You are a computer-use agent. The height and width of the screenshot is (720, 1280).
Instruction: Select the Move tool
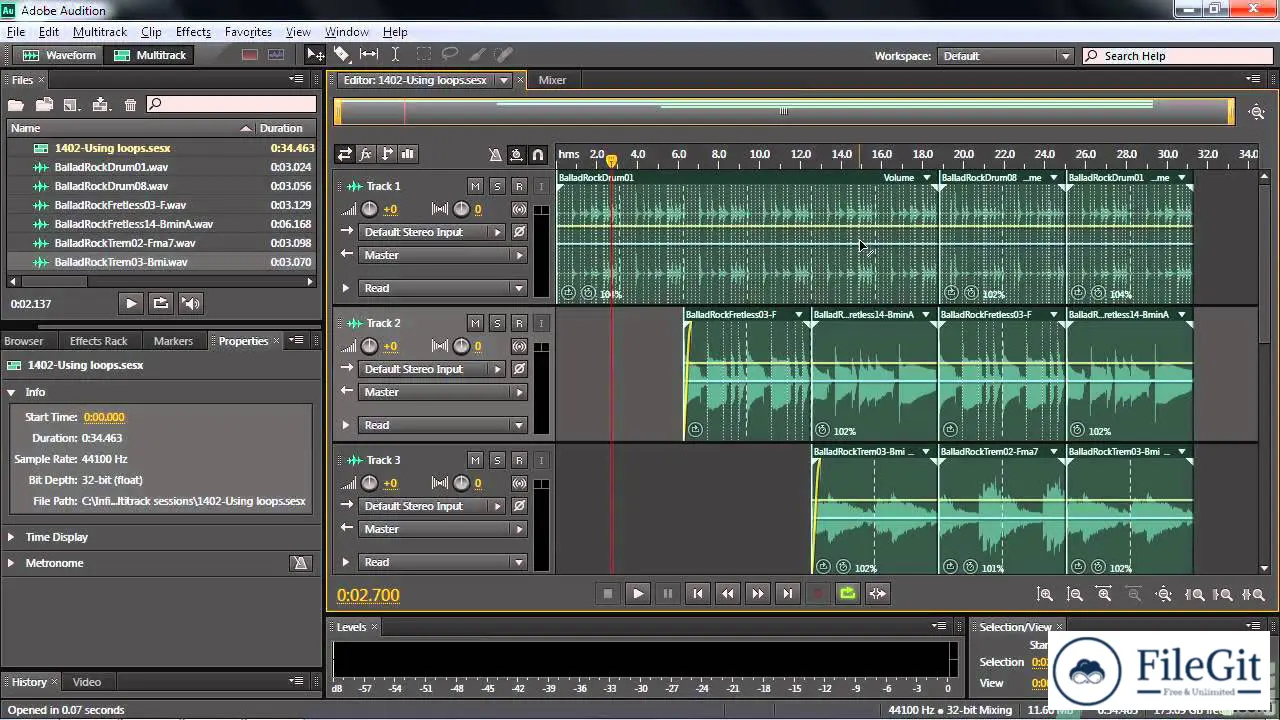point(315,55)
